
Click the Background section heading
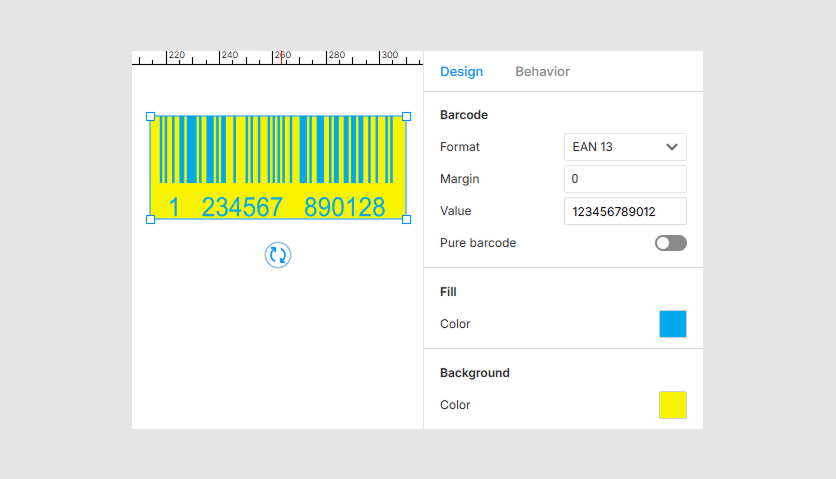point(474,373)
